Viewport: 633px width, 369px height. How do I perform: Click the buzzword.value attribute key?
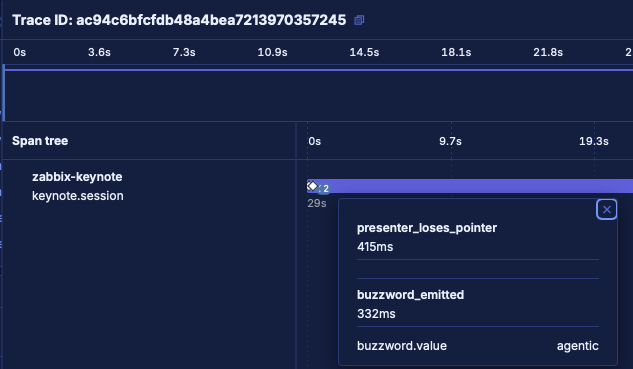coord(402,346)
